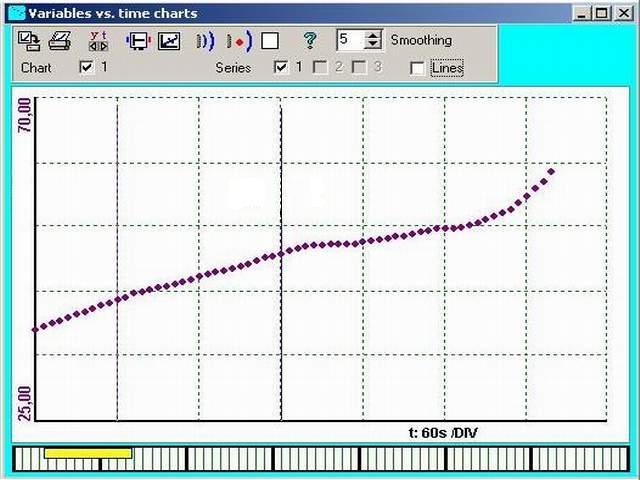Click the red point marker icon
The width and height of the screenshot is (640, 480).
(x=240, y=41)
